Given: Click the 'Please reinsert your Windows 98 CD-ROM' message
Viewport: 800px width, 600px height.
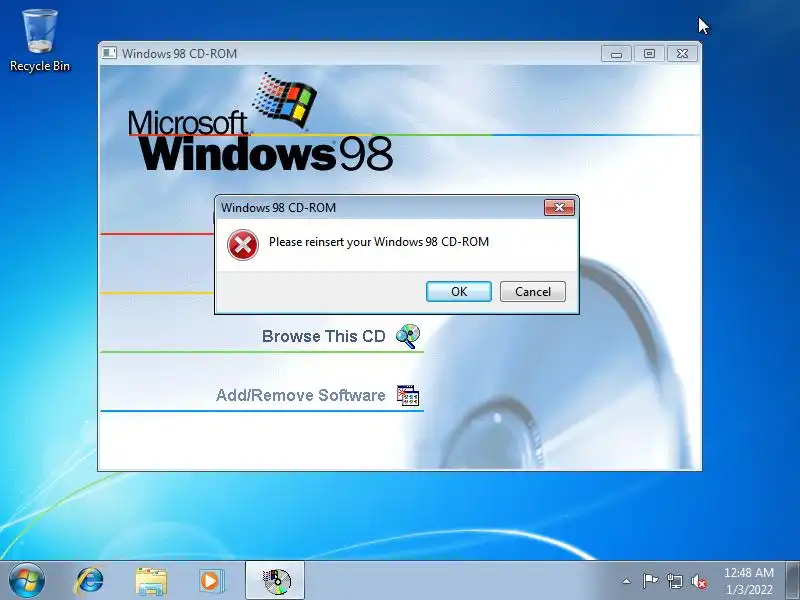Looking at the screenshot, I should [x=379, y=242].
